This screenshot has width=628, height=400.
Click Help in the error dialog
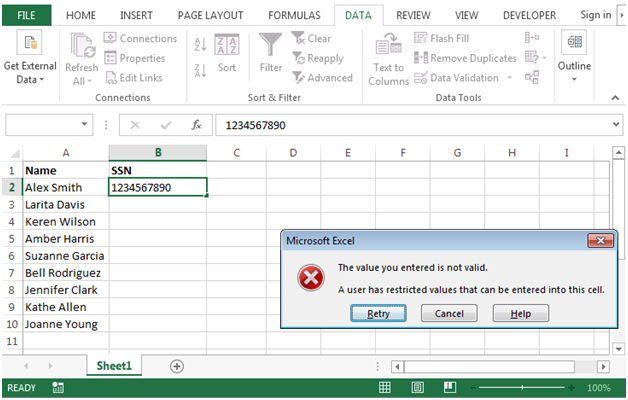click(521, 314)
